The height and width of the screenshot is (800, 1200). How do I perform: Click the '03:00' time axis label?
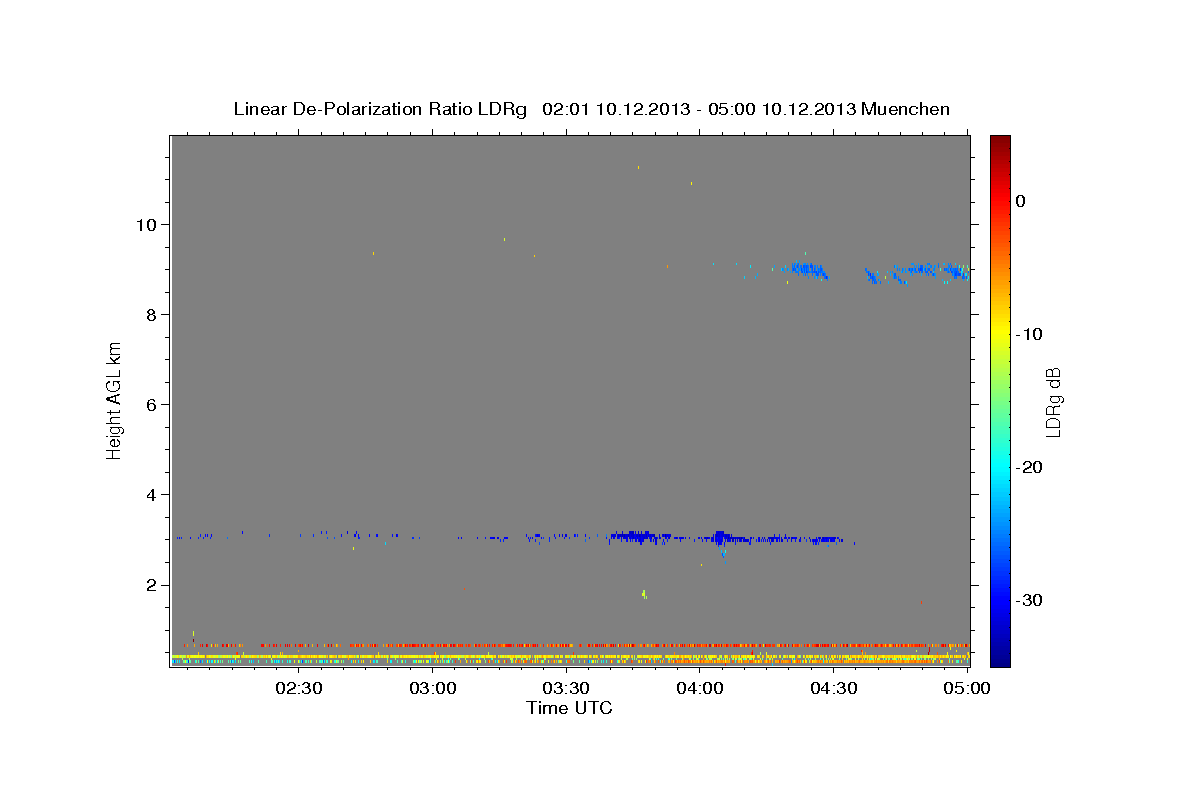tap(432, 688)
